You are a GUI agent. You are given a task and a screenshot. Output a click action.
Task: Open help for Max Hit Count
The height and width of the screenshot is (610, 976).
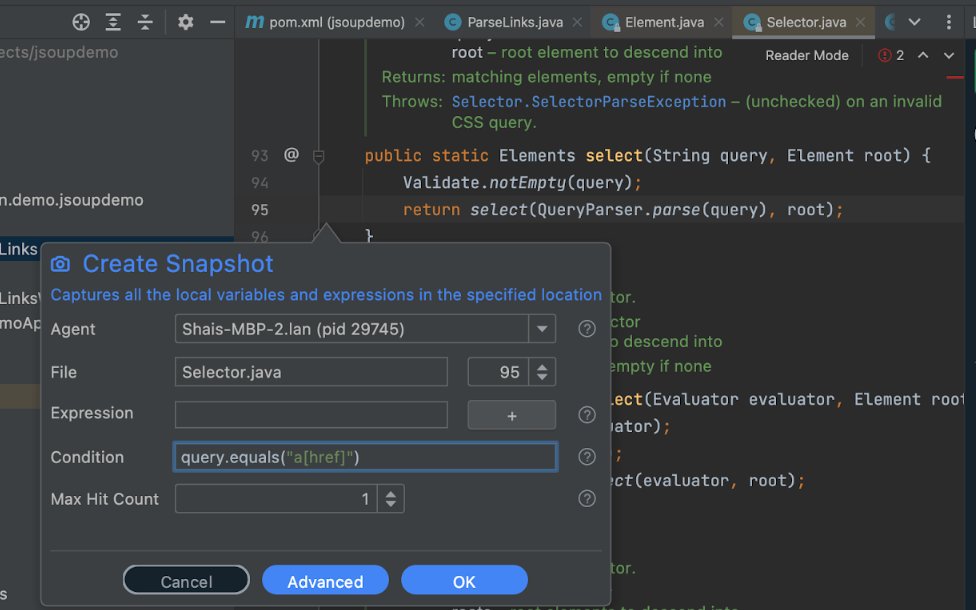pyautogui.click(x=586, y=499)
